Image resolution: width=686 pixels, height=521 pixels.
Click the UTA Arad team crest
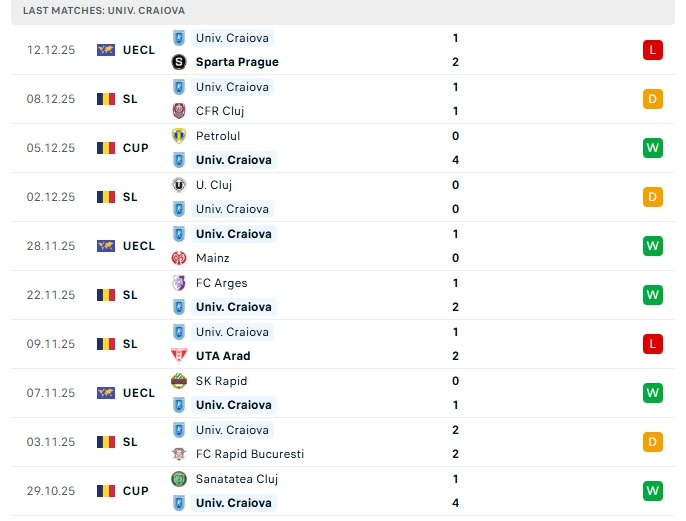[179, 356]
